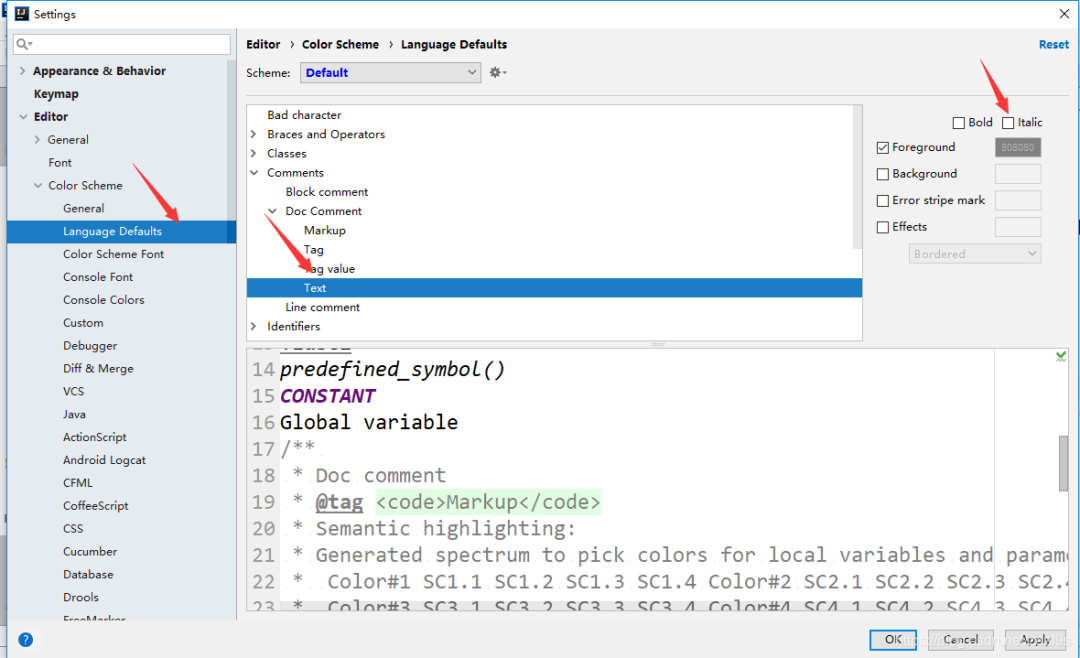Expand the Identifiers node
1080x658 pixels.
click(253, 326)
